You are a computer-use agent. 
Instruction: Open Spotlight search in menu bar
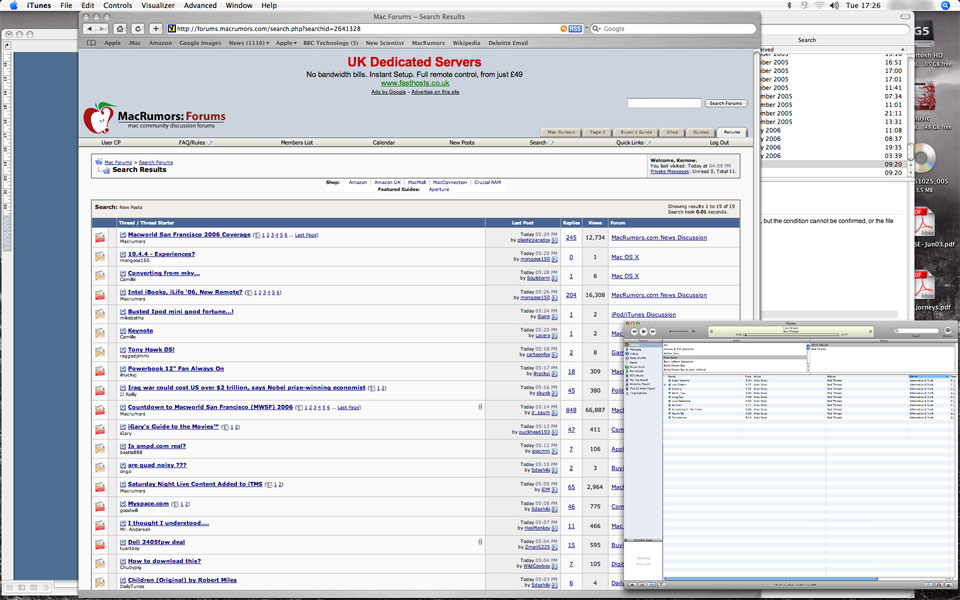945,6
